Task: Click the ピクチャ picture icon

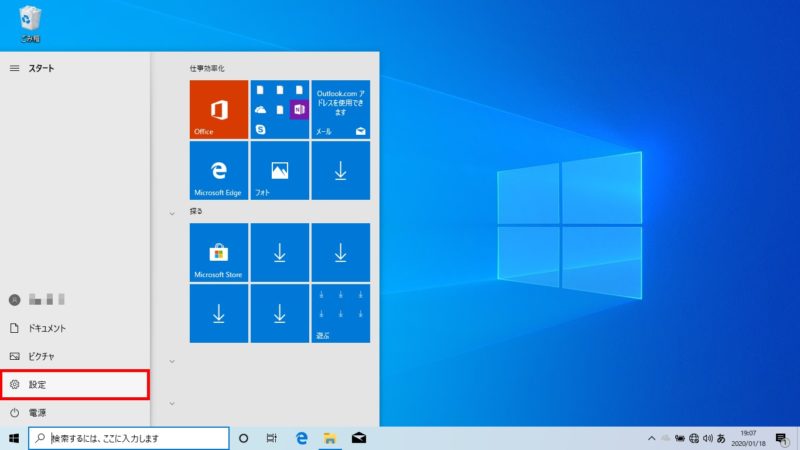Action: tap(15, 356)
